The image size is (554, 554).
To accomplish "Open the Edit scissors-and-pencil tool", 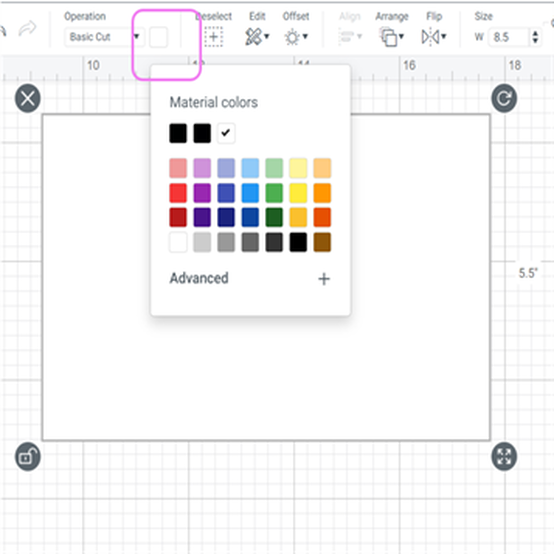I will 253,37.
